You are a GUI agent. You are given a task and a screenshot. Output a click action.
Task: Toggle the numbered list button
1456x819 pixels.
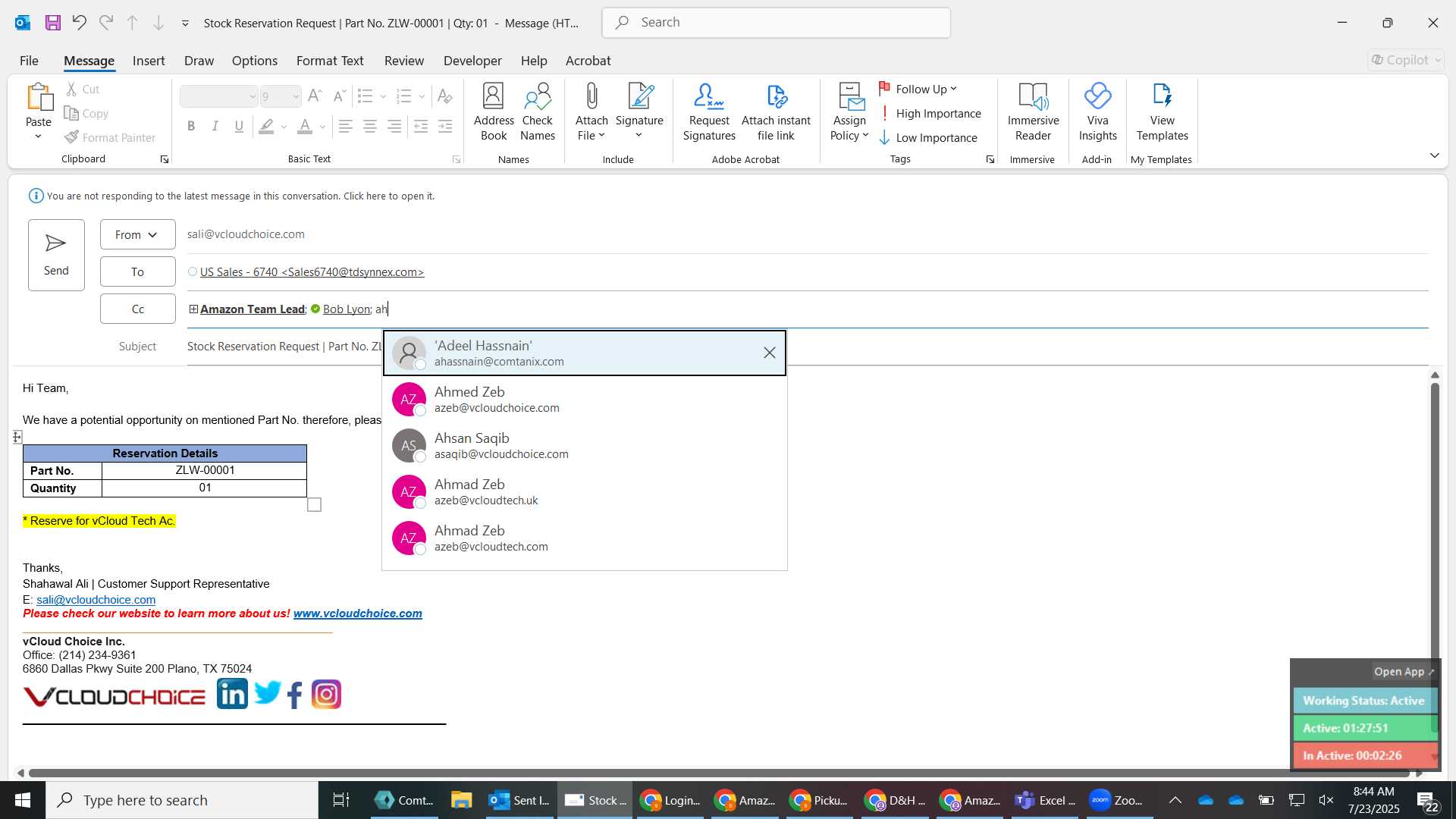coord(404,96)
